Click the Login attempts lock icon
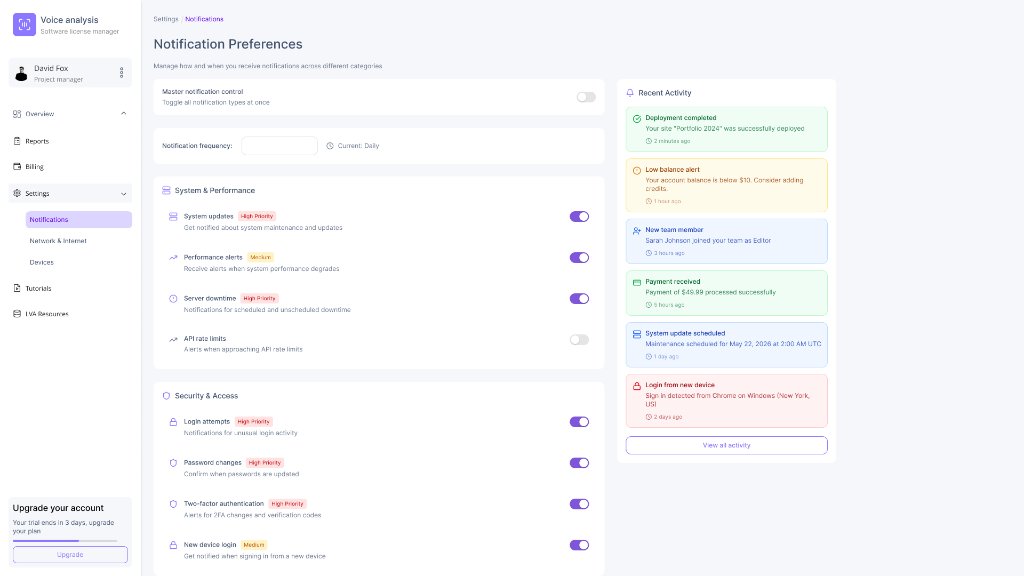The image size is (1024, 576). point(173,422)
